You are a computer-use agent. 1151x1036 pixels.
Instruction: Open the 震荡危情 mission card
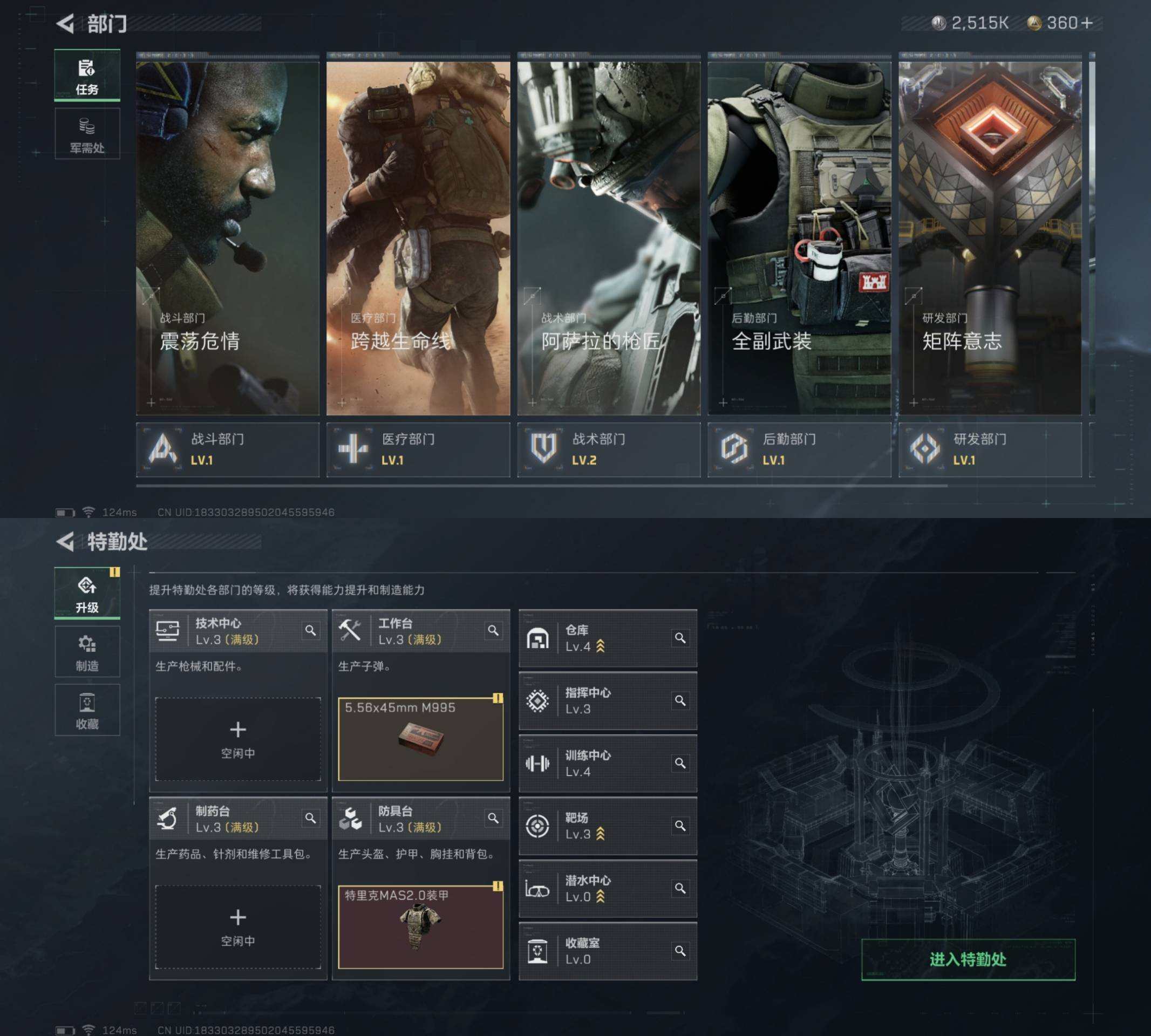click(228, 238)
